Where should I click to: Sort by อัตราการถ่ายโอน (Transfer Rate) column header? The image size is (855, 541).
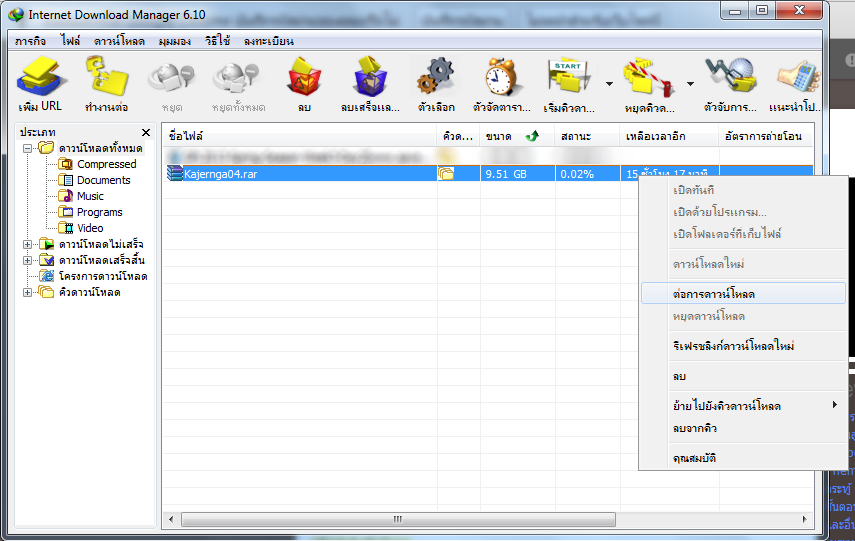766,136
